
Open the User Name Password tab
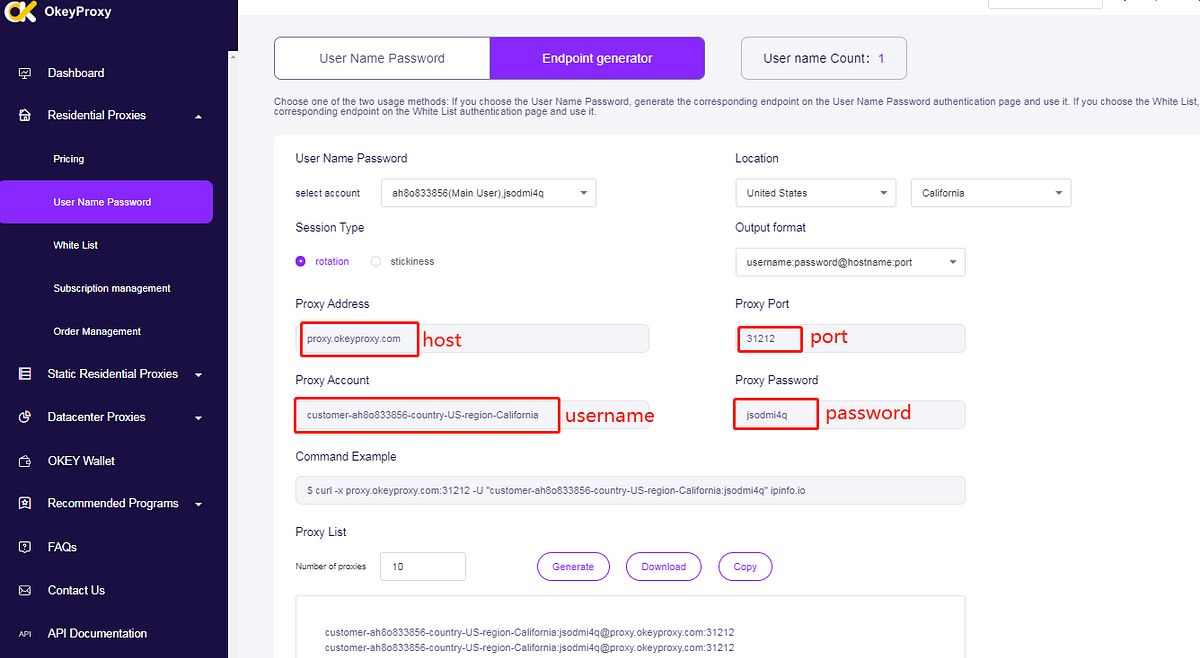tap(382, 58)
